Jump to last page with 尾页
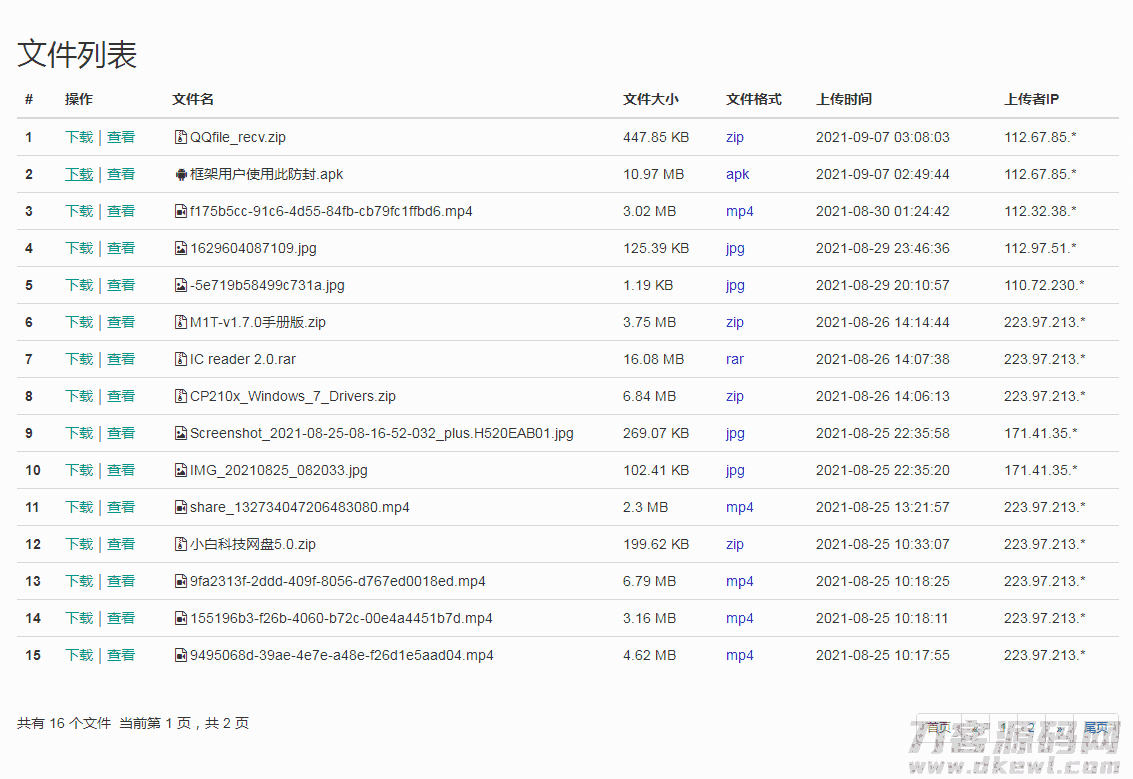Viewport: 1133px width, 779px height. [x=1096, y=727]
